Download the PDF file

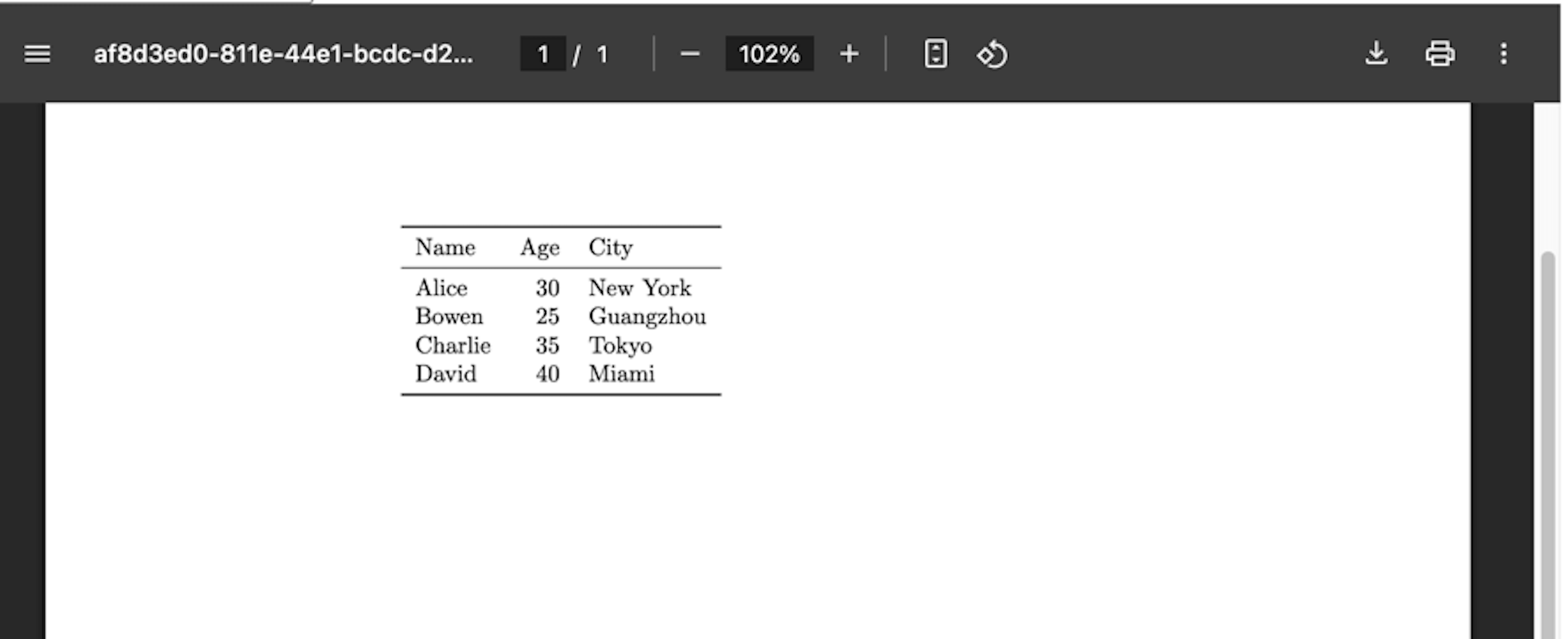[x=1377, y=55]
